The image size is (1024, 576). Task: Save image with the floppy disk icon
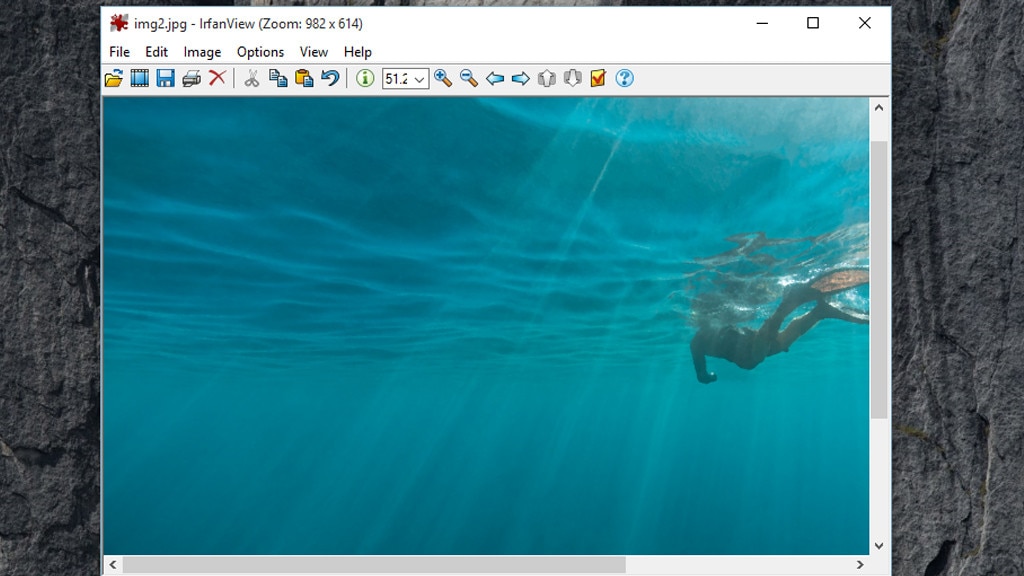(165, 78)
